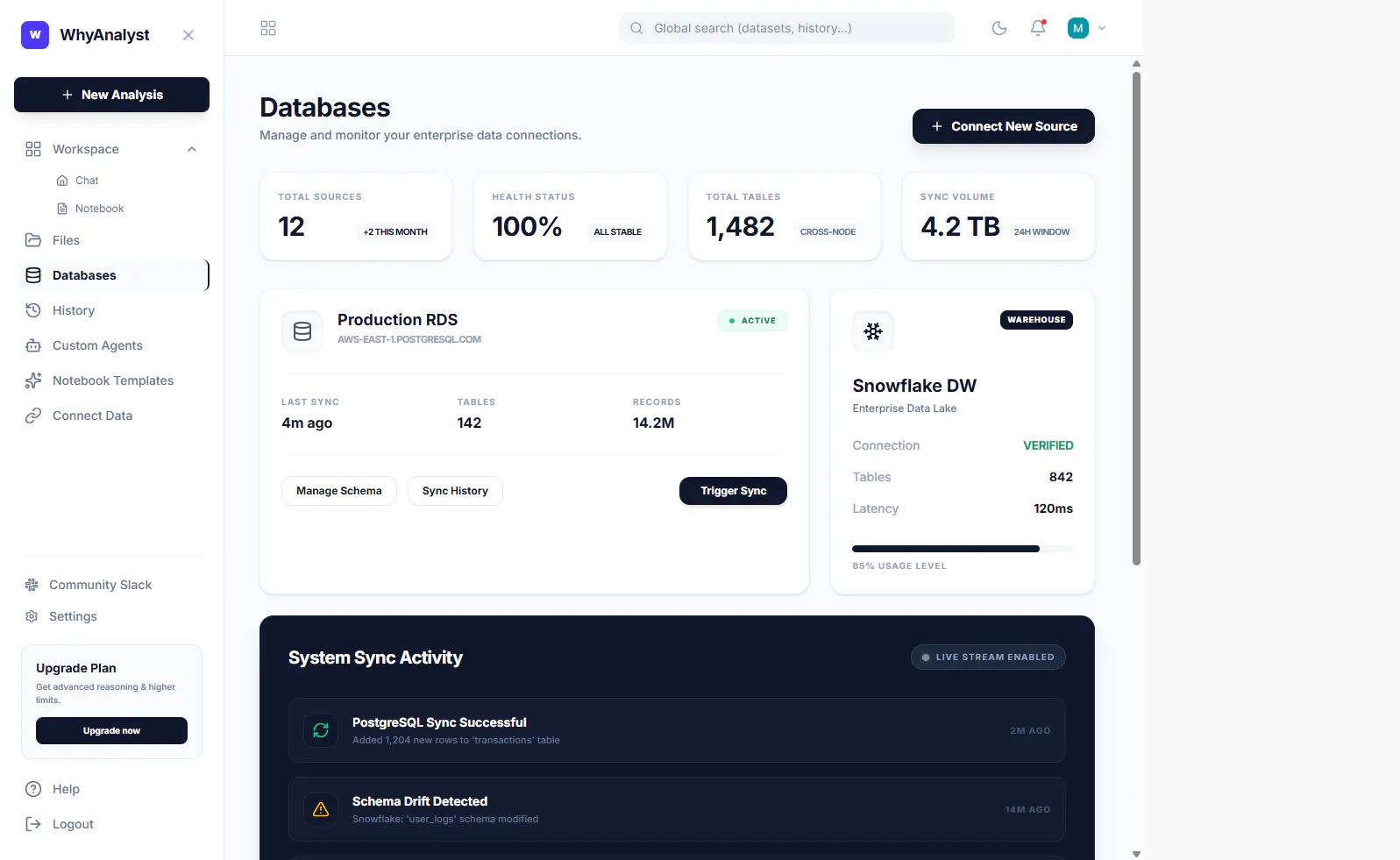The width and height of the screenshot is (1400, 860).
Task: Click the Upgrade now button
Action: tap(111, 730)
